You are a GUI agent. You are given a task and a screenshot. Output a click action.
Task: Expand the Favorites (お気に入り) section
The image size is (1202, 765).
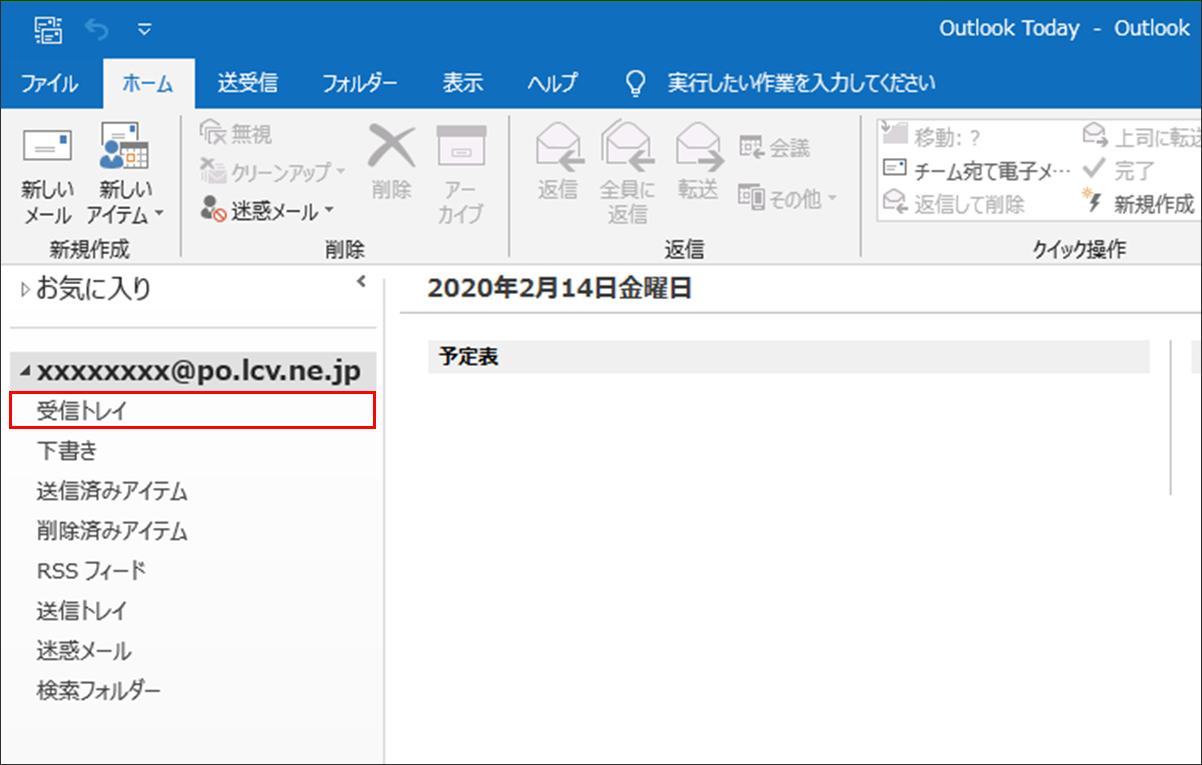[26, 289]
